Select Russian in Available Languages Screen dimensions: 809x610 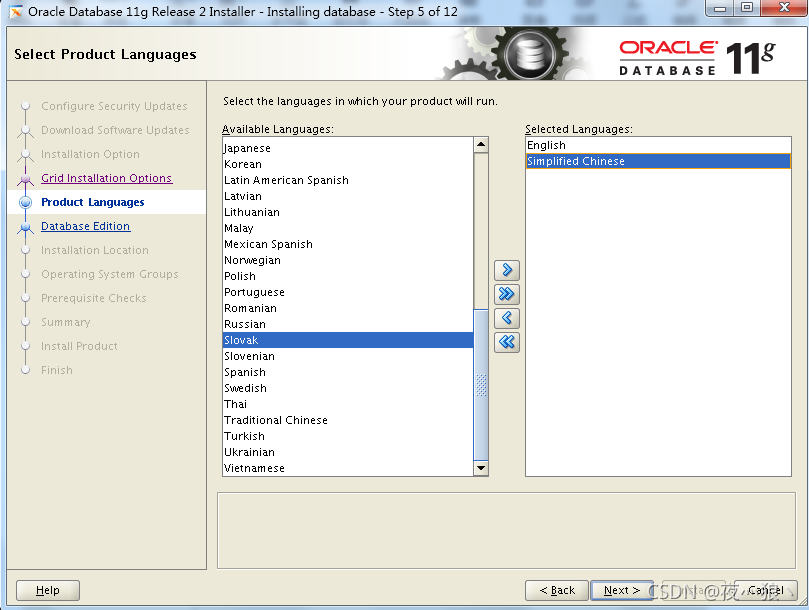pos(348,324)
